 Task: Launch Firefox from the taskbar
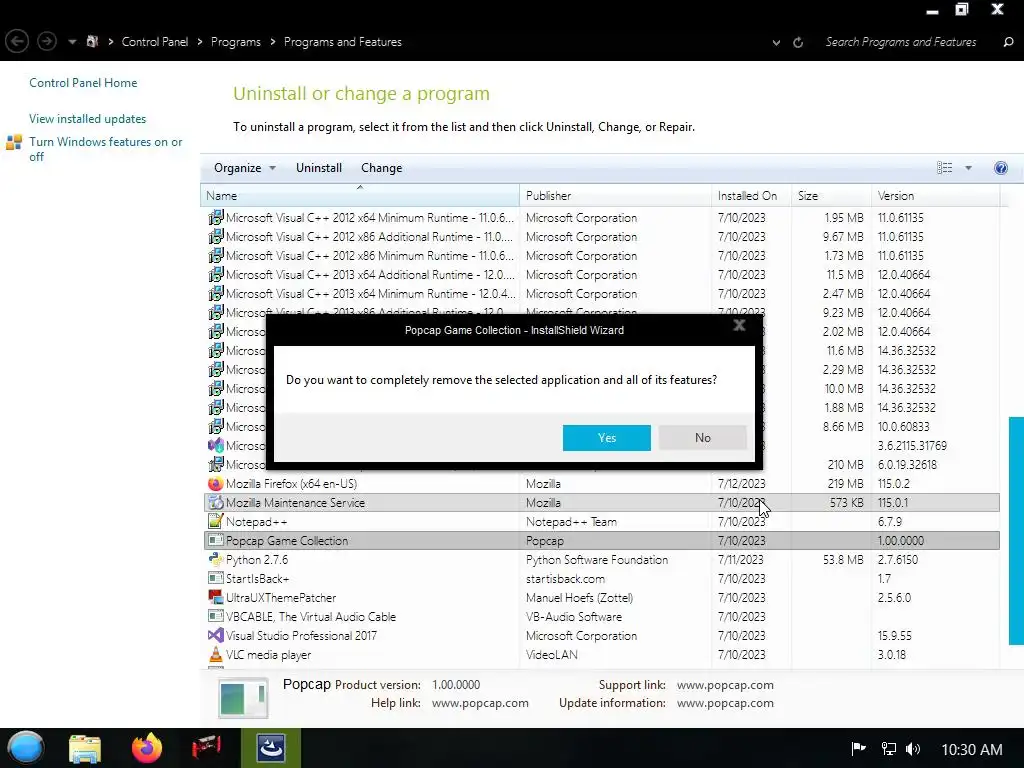coord(146,748)
